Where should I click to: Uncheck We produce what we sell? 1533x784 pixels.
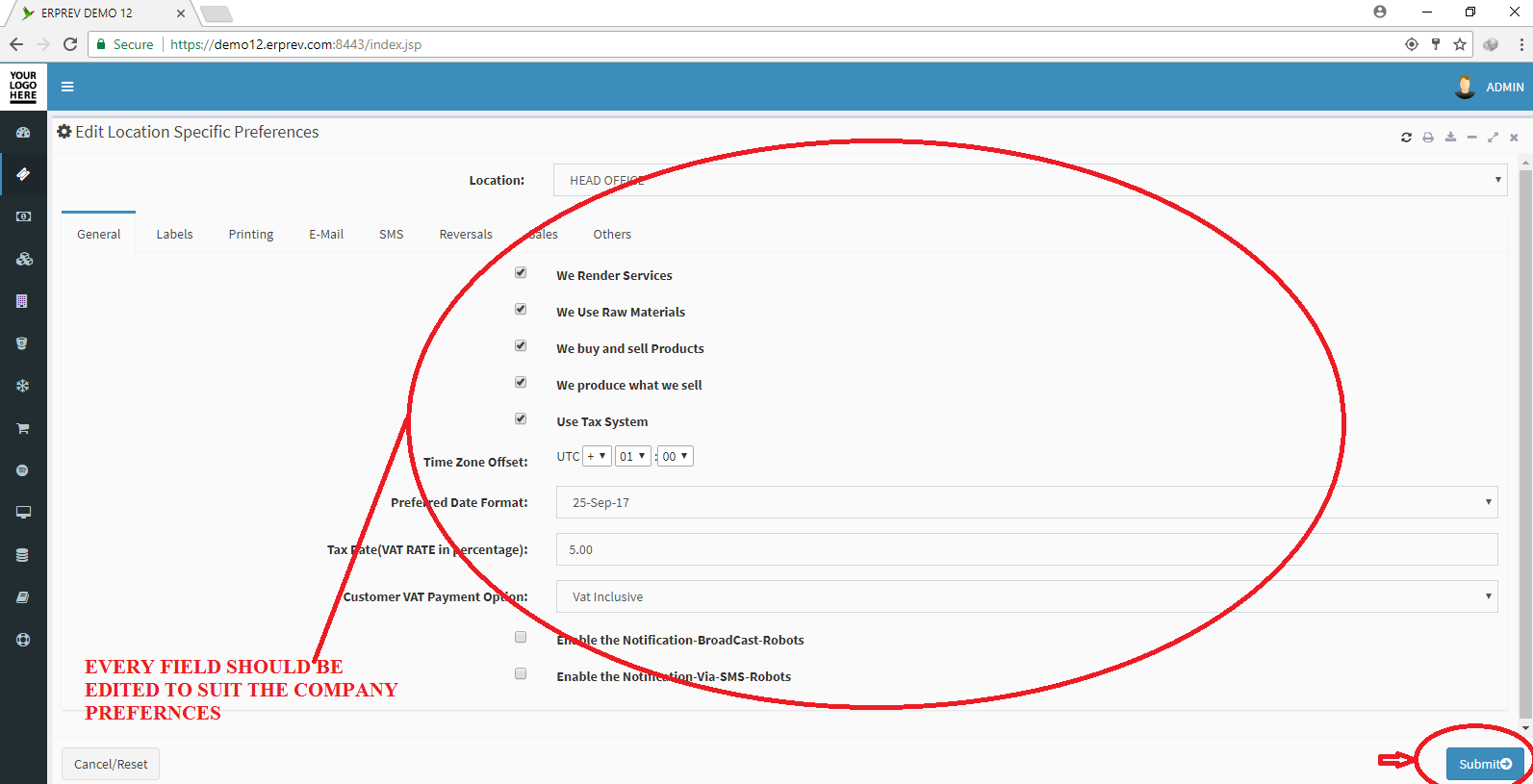[x=521, y=382]
